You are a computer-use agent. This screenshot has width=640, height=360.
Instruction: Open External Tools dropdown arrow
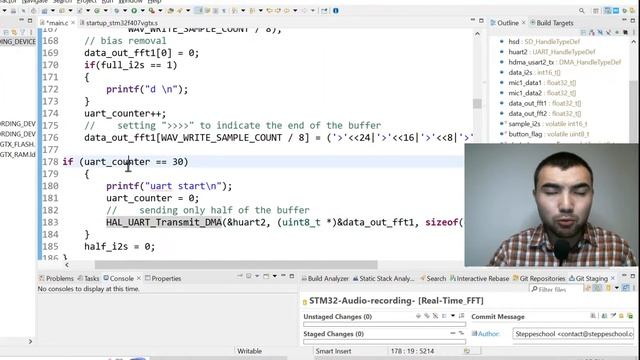tap(160, 11)
